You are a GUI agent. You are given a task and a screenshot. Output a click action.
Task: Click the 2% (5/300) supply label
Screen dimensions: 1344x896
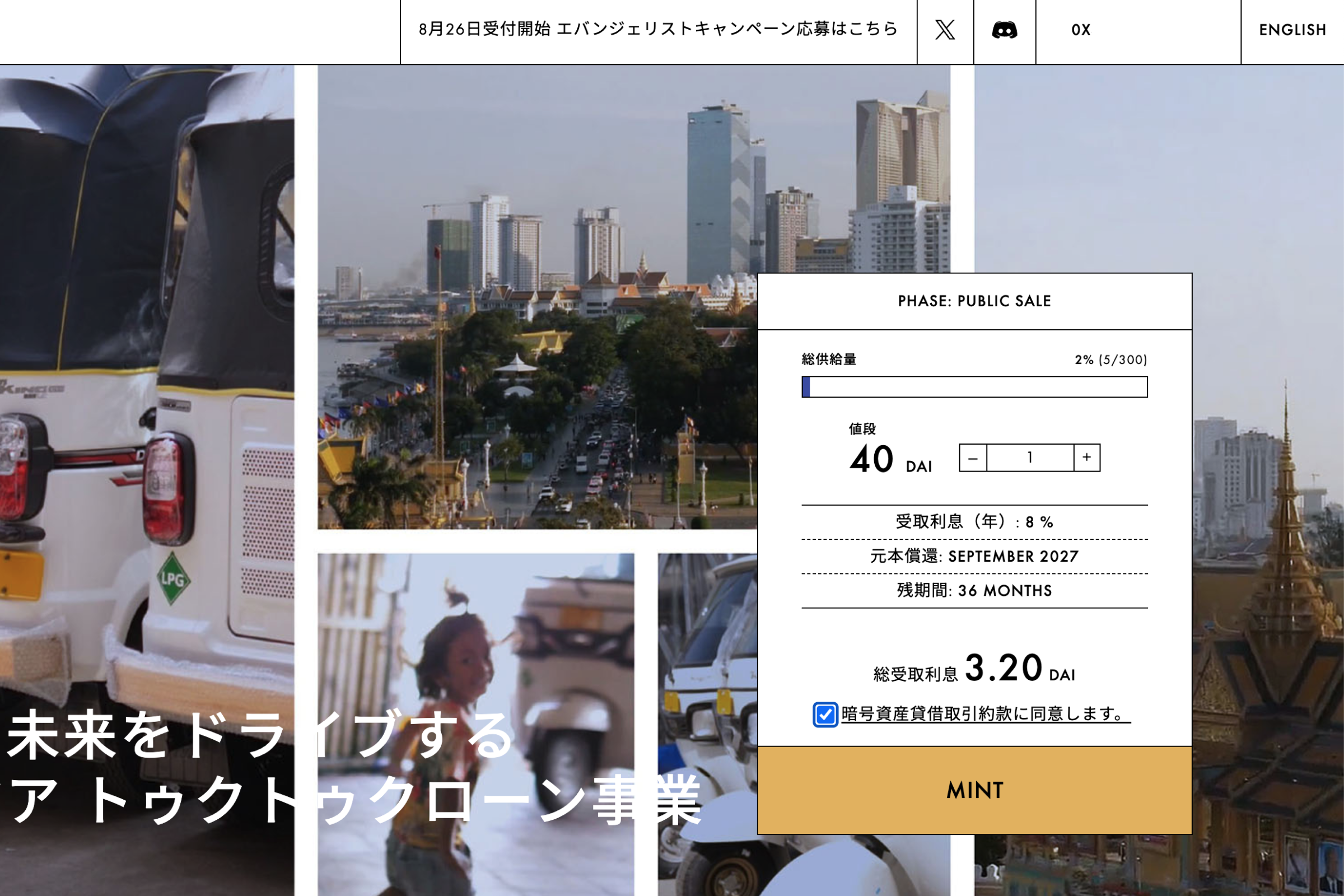point(1110,360)
